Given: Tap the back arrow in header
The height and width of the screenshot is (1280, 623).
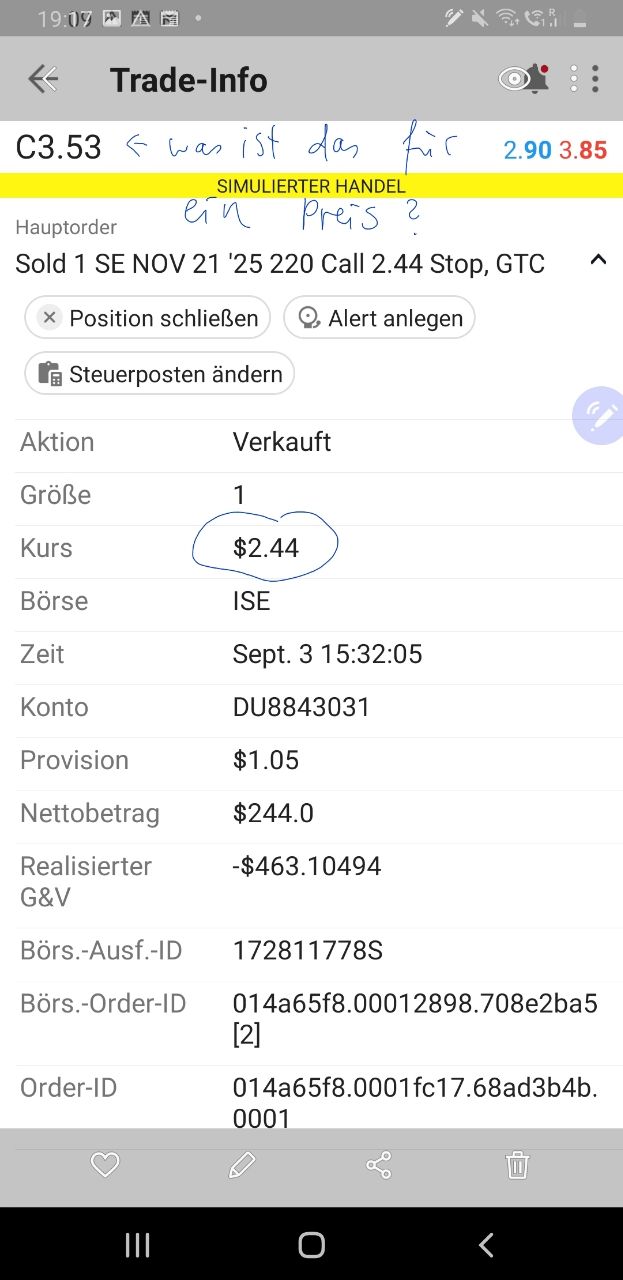Looking at the screenshot, I should click(x=43, y=79).
